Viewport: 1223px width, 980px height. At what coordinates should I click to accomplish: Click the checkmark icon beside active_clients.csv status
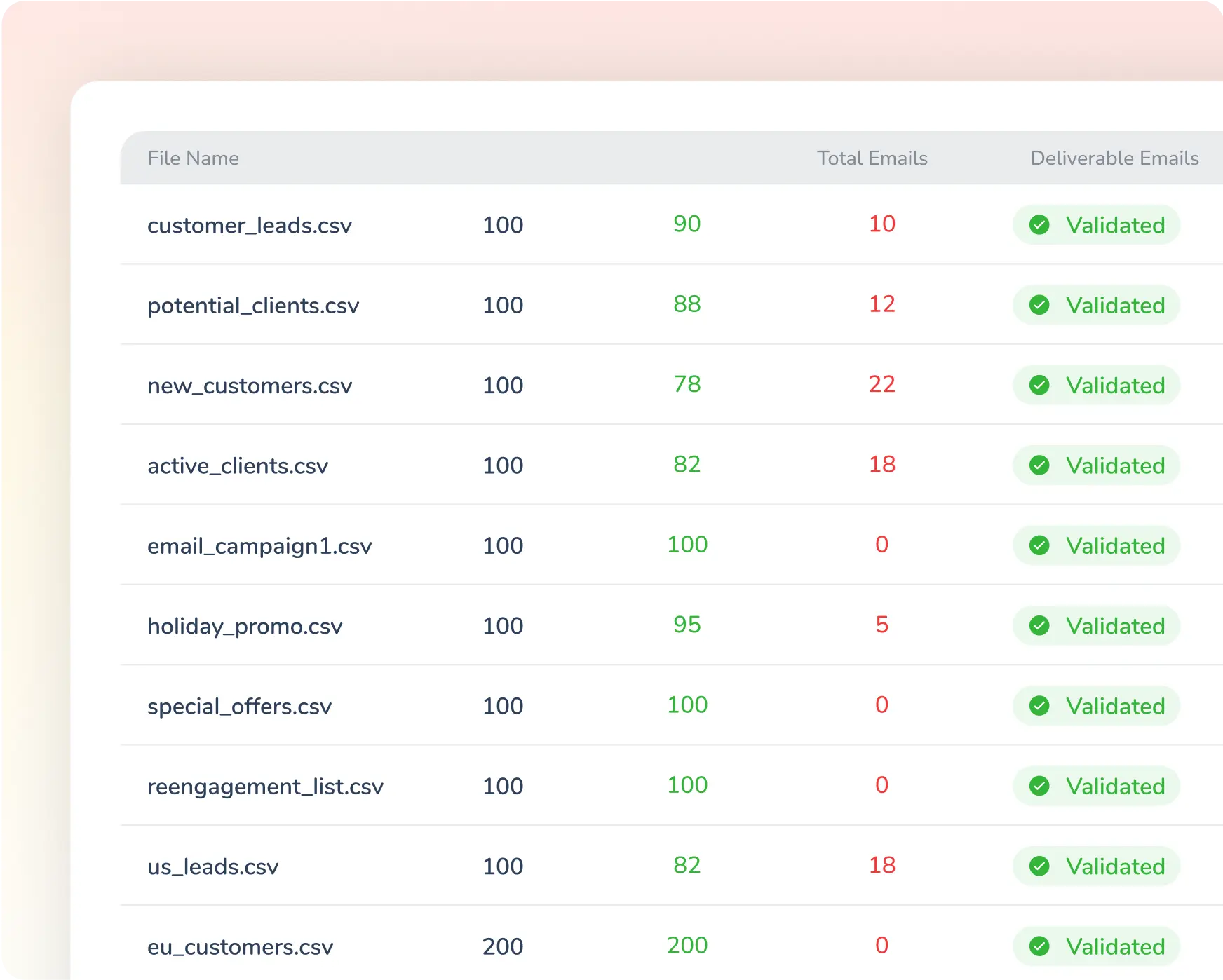pyautogui.click(x=1039, y=465)
